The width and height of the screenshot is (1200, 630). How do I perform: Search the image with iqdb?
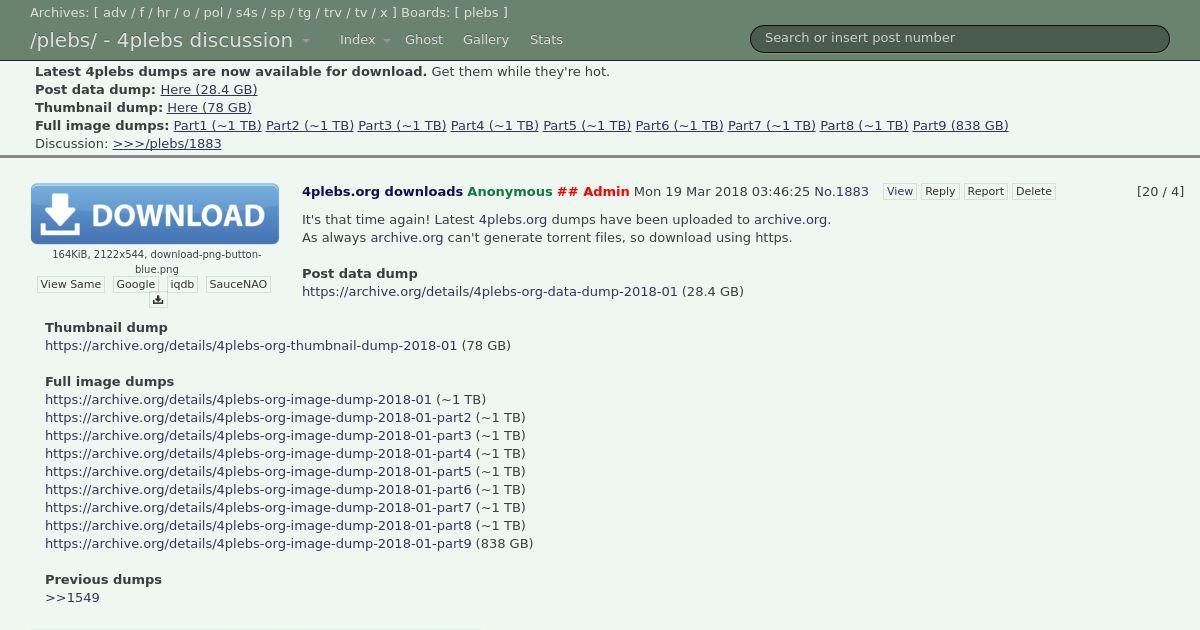click(183, 285)
